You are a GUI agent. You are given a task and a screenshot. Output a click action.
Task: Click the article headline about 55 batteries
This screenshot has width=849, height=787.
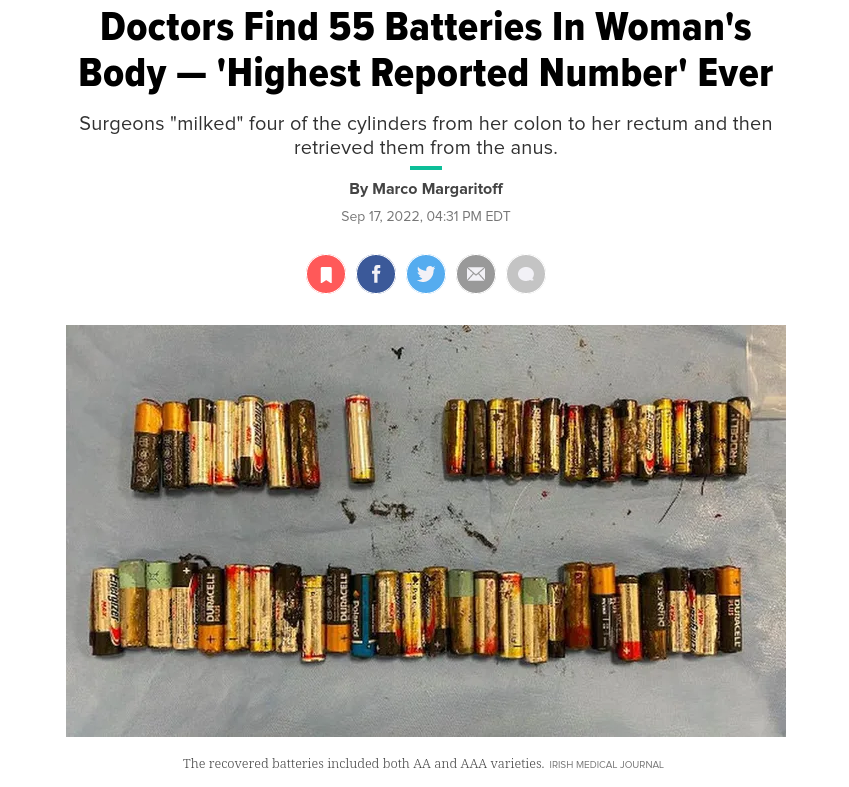426,50
